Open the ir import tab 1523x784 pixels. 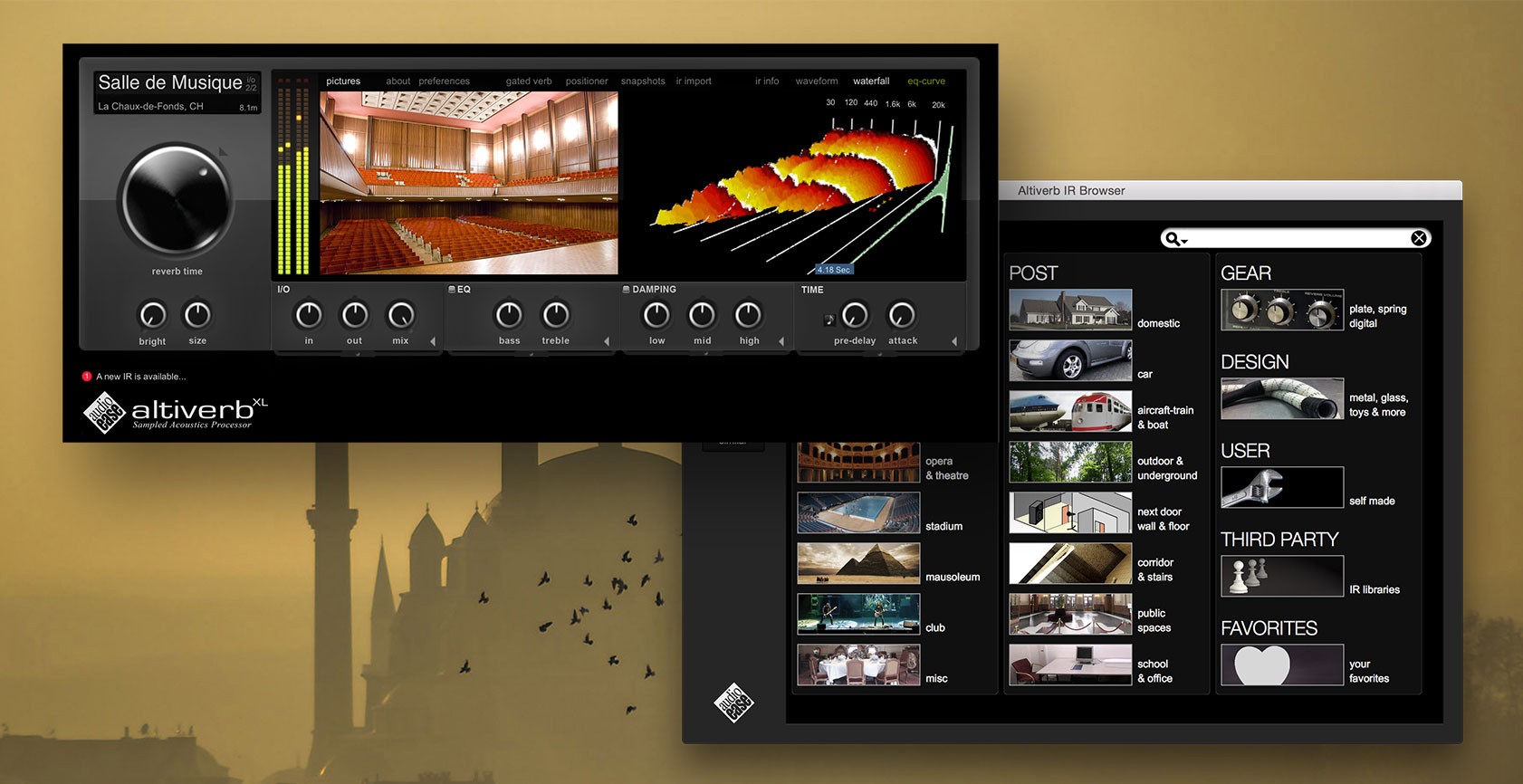click(694, 81)
